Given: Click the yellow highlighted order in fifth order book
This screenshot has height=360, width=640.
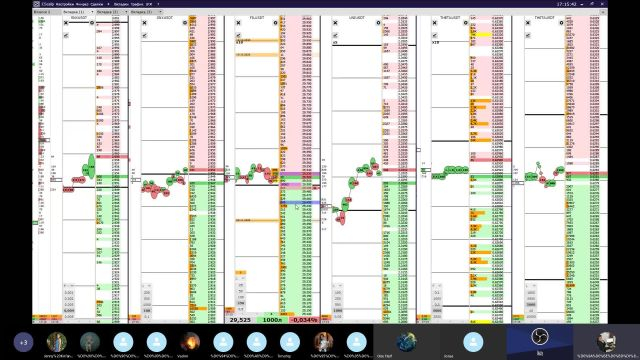Looking at the screenshot, I should click(x=481, y=35).
